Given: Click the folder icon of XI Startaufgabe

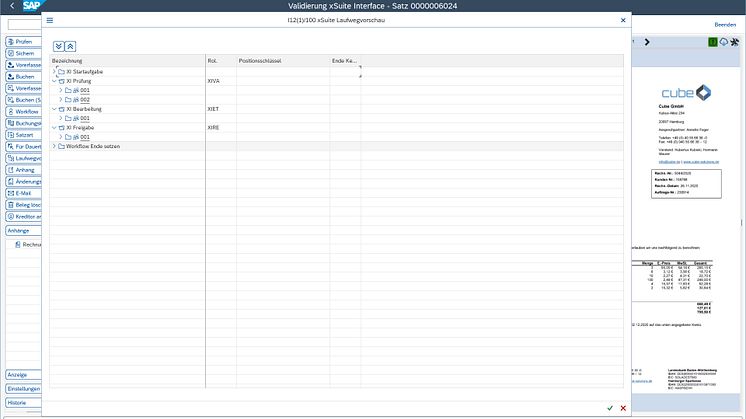Looking at the screenshot, I should click(61, 72).
